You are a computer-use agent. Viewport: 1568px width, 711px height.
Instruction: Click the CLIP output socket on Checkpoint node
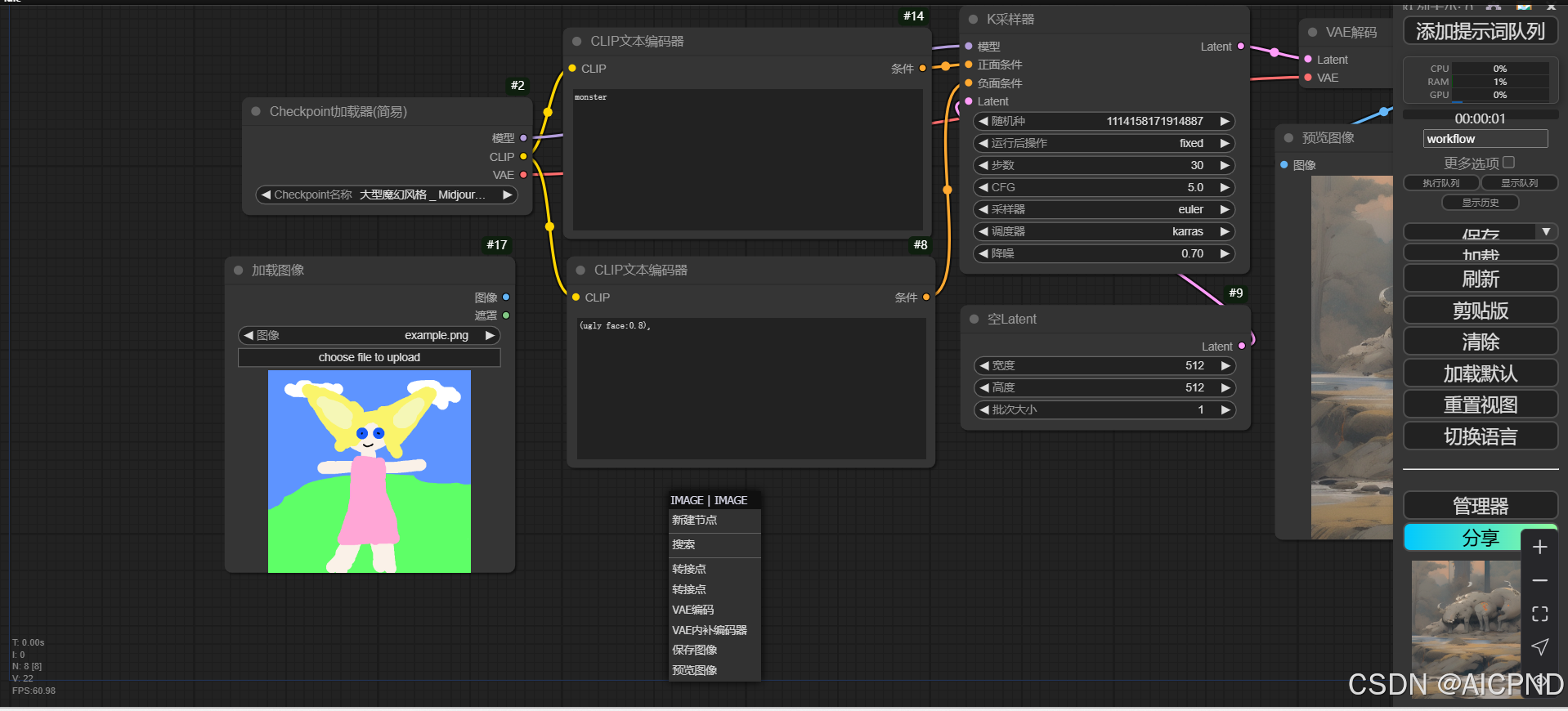(523, 156)
